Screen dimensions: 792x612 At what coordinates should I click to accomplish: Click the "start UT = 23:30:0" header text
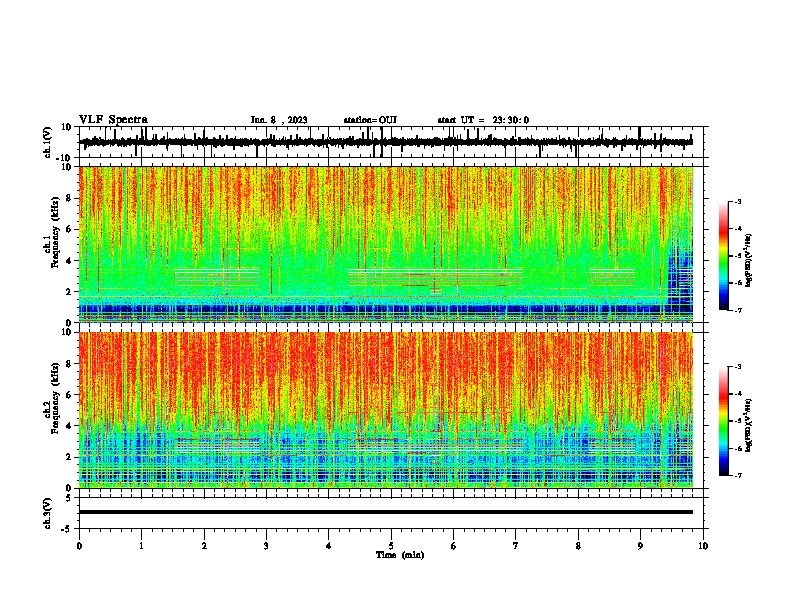pos(483,120)
